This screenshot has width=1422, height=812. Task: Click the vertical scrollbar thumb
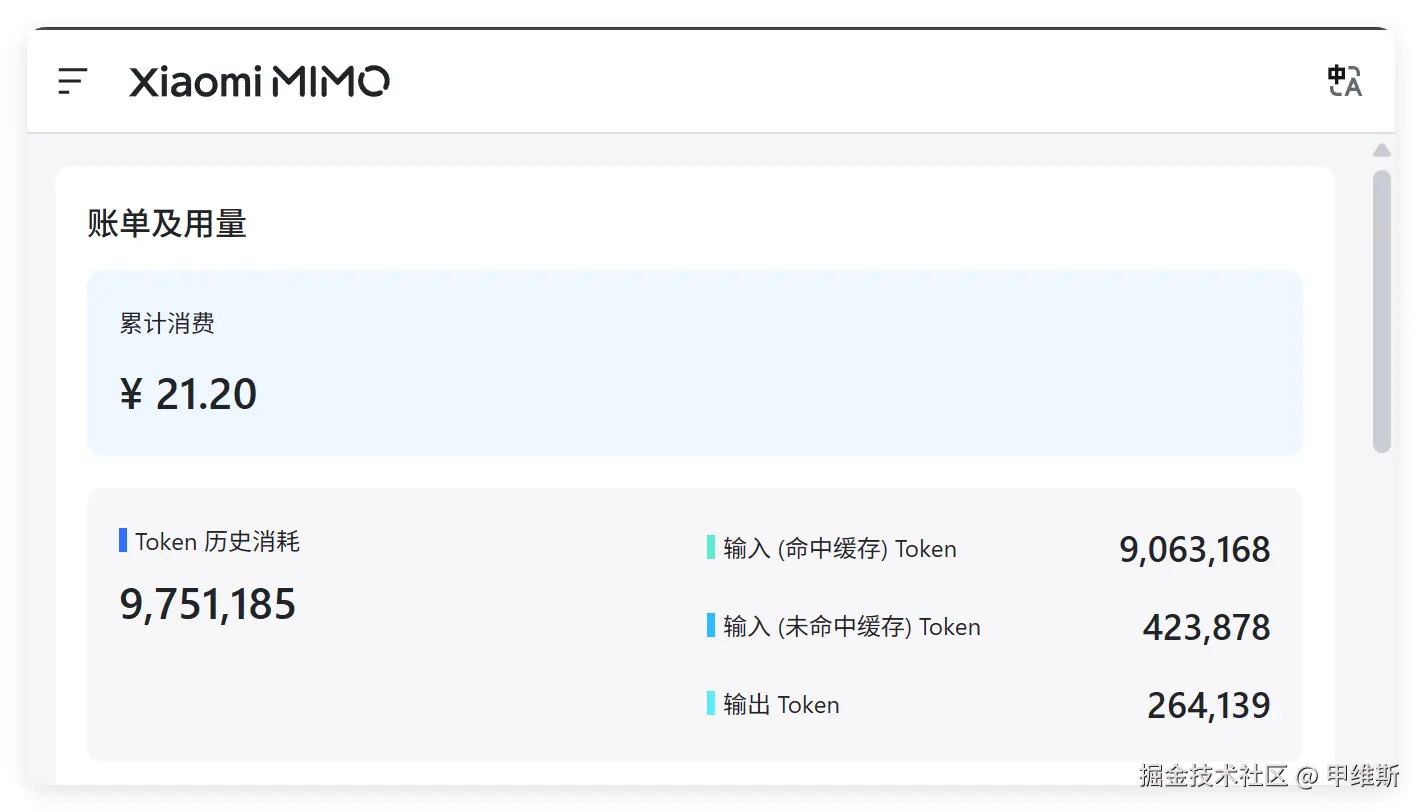1382,310
